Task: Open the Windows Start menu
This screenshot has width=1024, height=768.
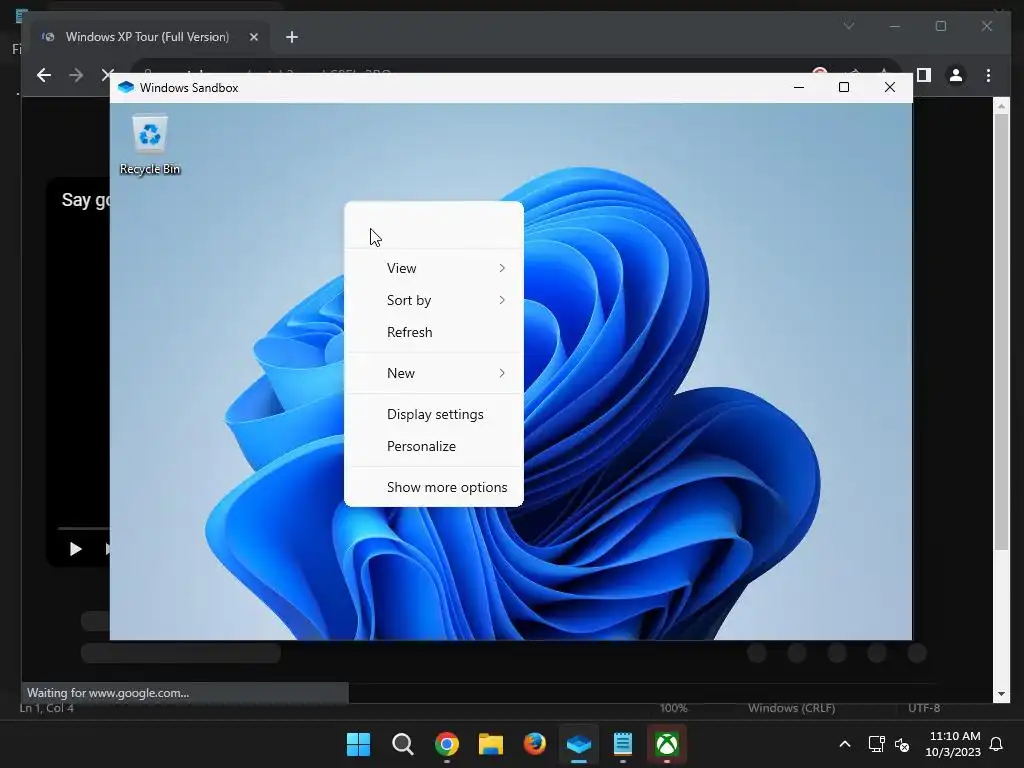Action: 358,744
